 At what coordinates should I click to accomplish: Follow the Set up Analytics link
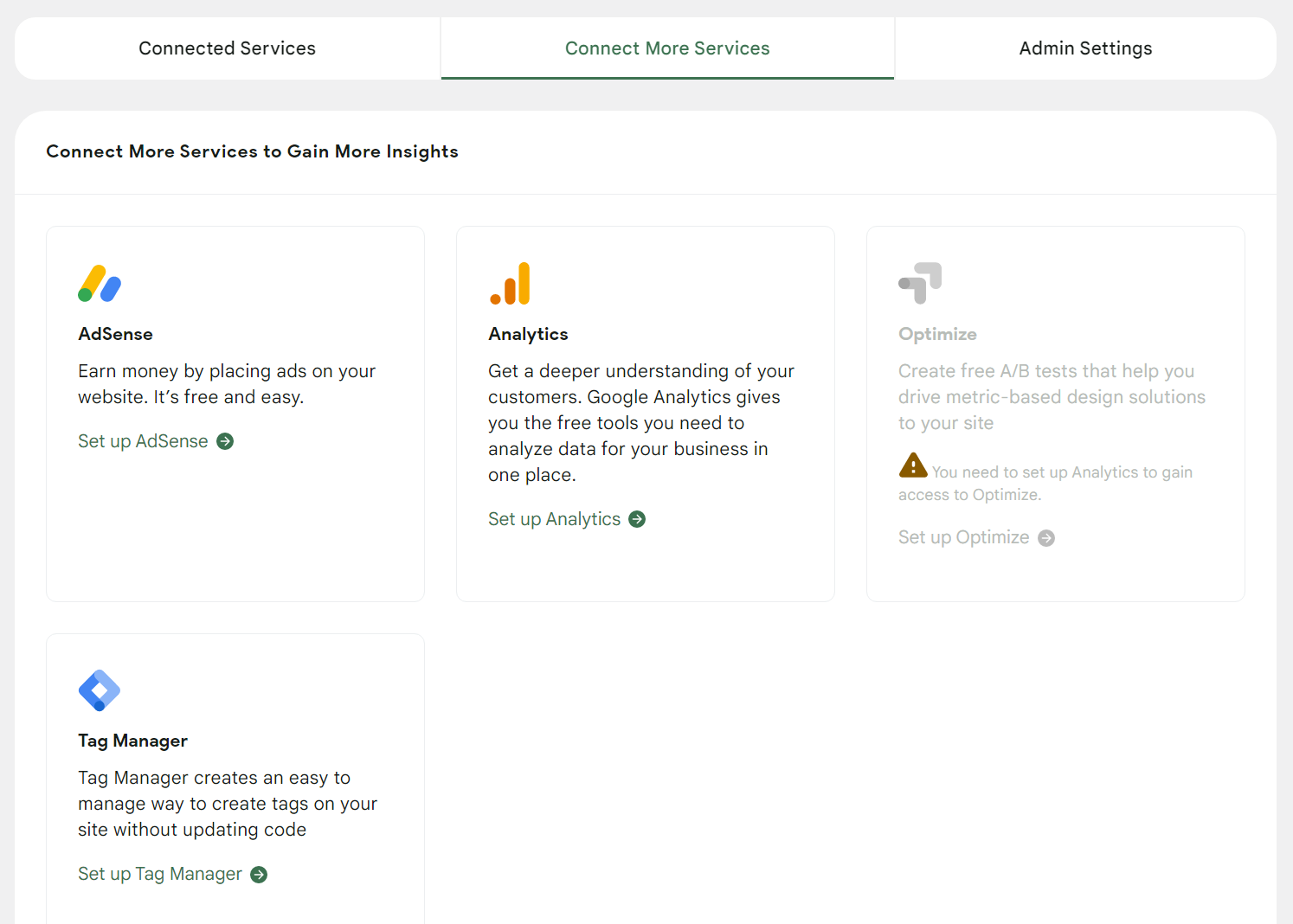tap(554, 519)
